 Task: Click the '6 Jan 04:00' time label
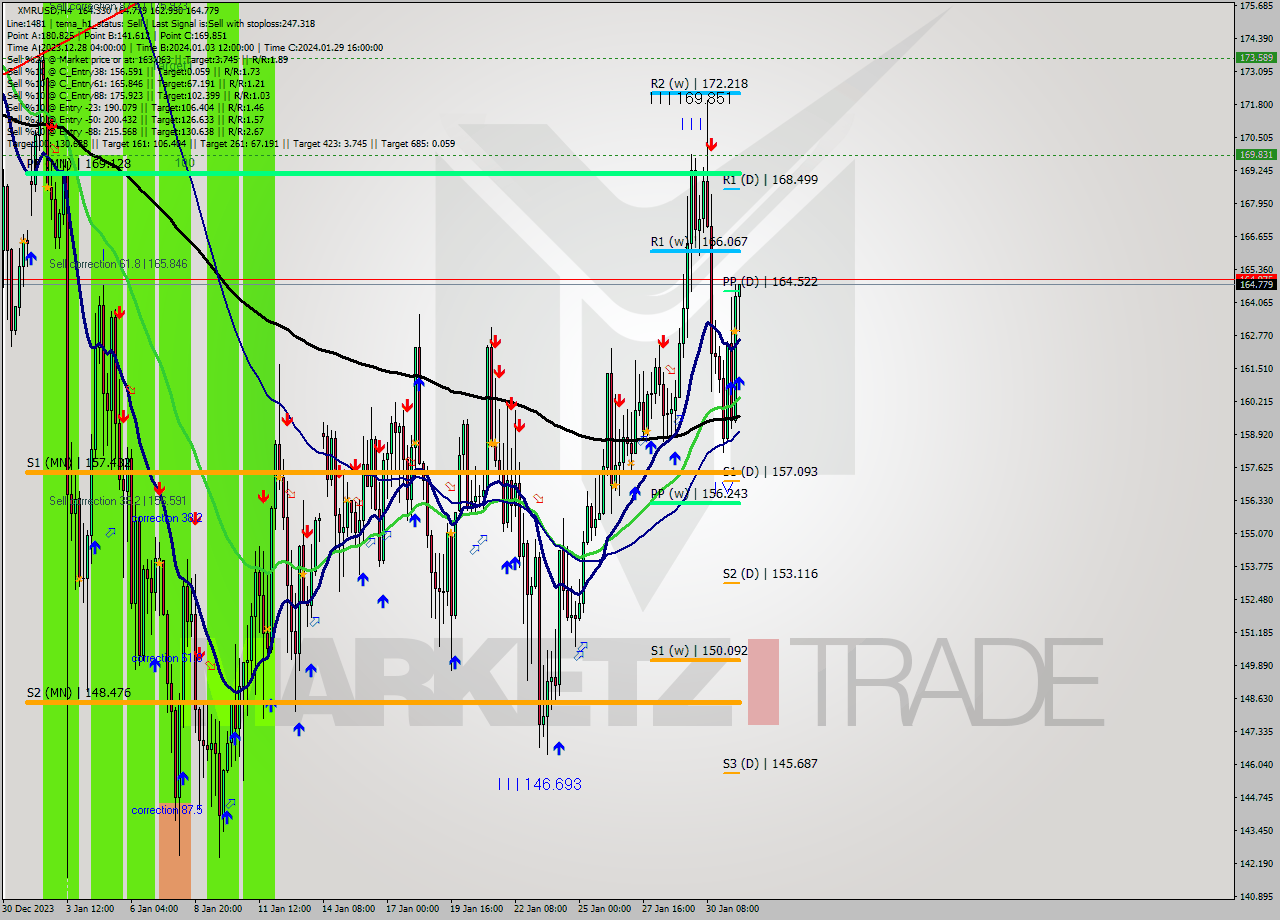click(154, 909)
